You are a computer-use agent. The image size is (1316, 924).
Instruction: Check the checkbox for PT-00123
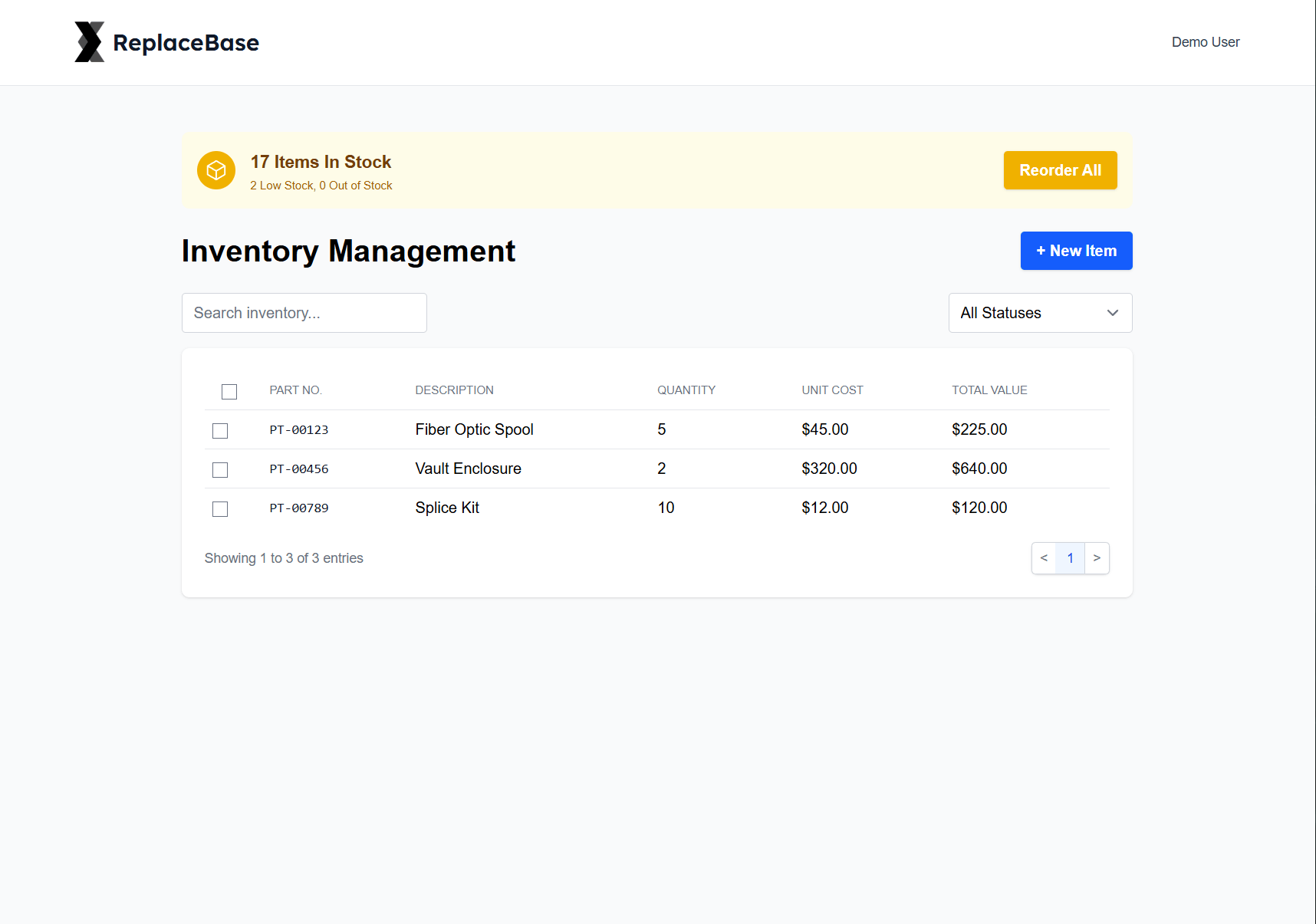pos(220,431)
